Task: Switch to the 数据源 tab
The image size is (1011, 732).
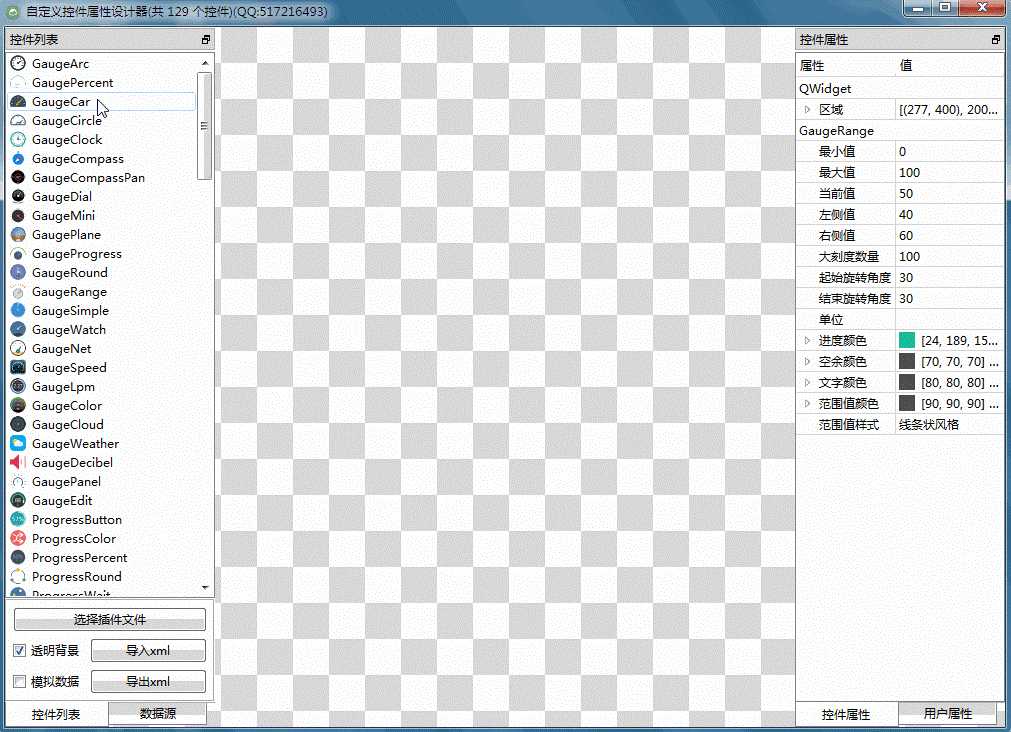Action: tap(157, 713)
